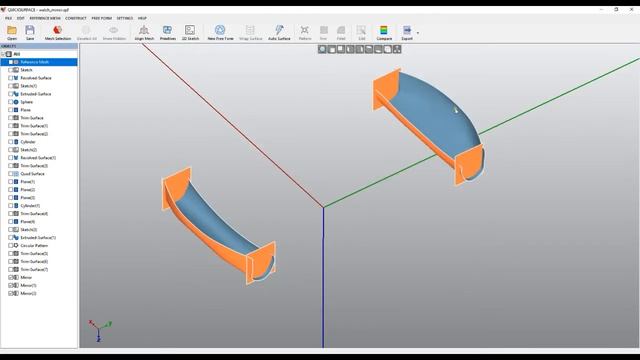Click the Export icon
Screen dimensions: 640x360
pos(407,32)
